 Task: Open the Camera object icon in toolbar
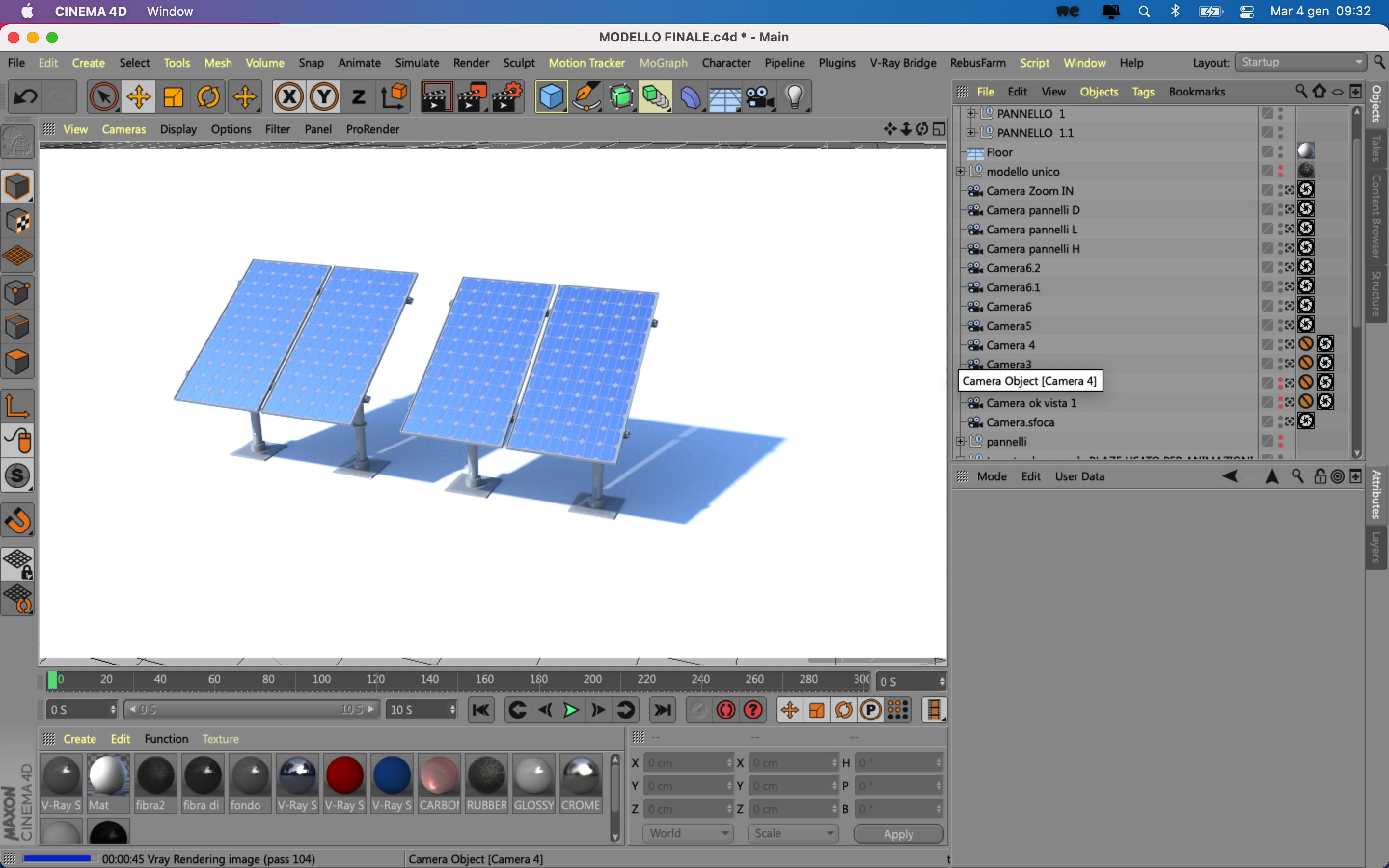759,96
